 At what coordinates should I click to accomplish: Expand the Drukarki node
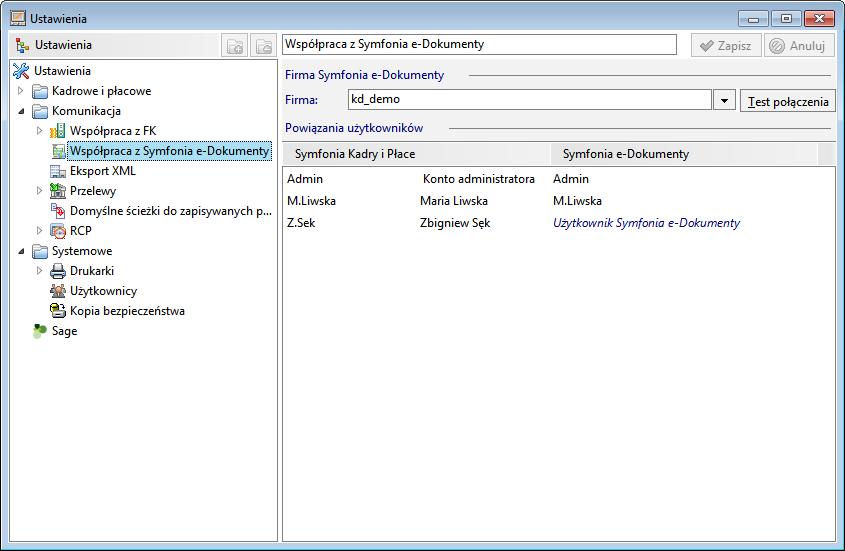point(39,270)
